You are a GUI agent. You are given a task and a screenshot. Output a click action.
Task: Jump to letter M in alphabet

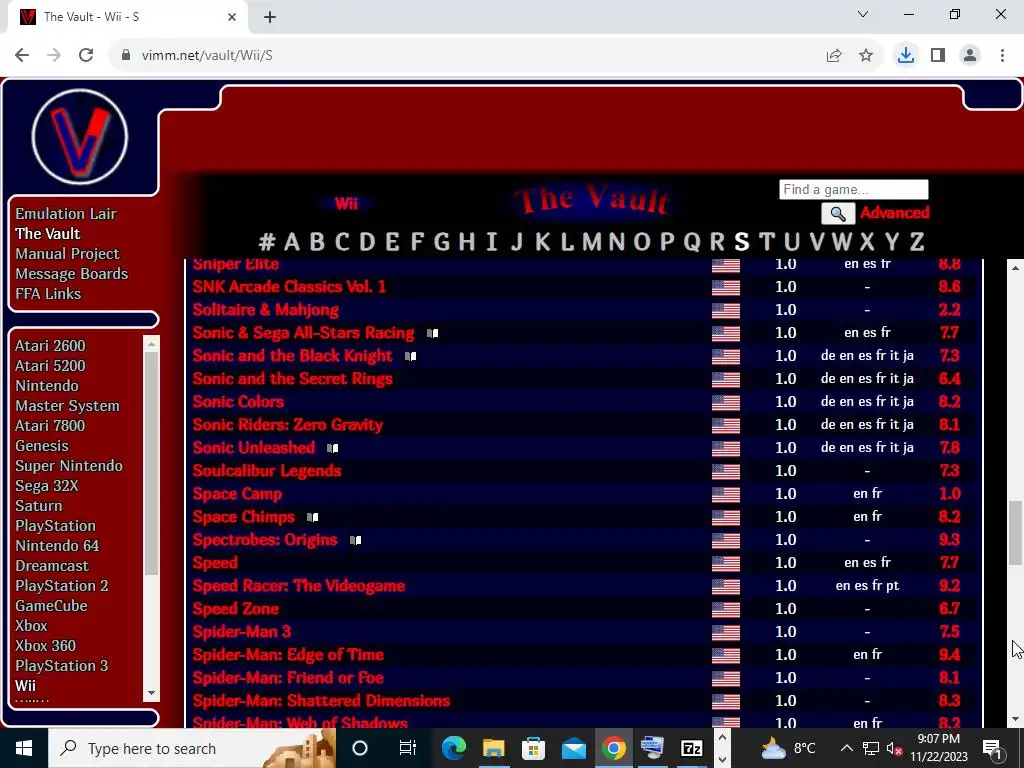(x=592, y=242)
